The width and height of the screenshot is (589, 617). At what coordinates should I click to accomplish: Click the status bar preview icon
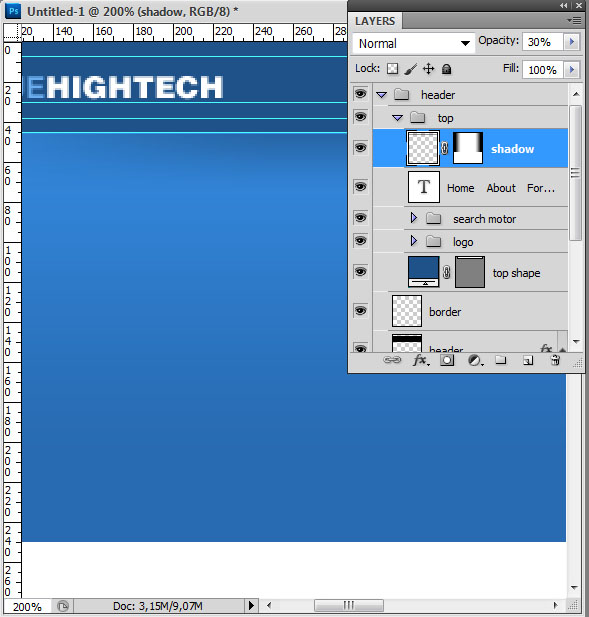(63, 606)
